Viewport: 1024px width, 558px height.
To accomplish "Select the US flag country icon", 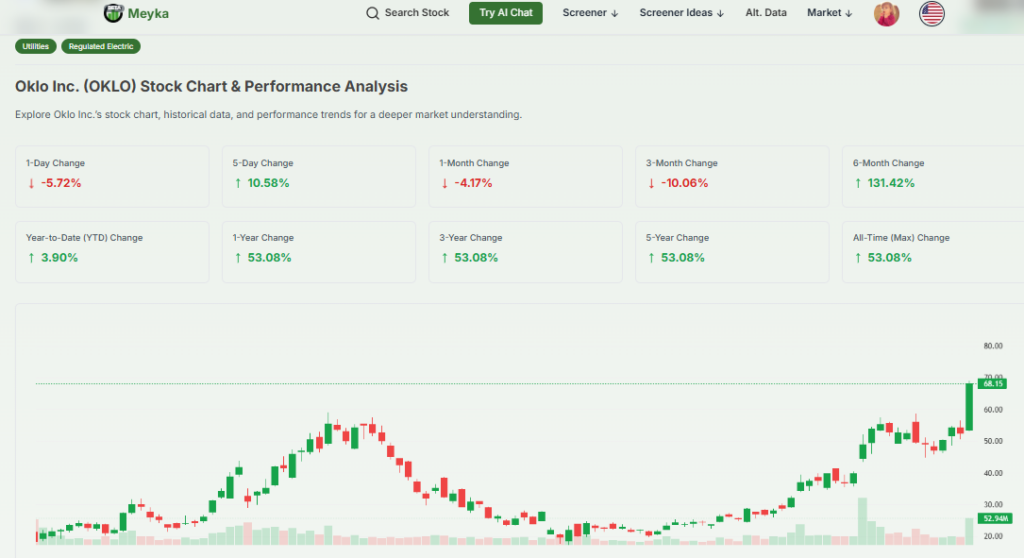I will 931,14.
